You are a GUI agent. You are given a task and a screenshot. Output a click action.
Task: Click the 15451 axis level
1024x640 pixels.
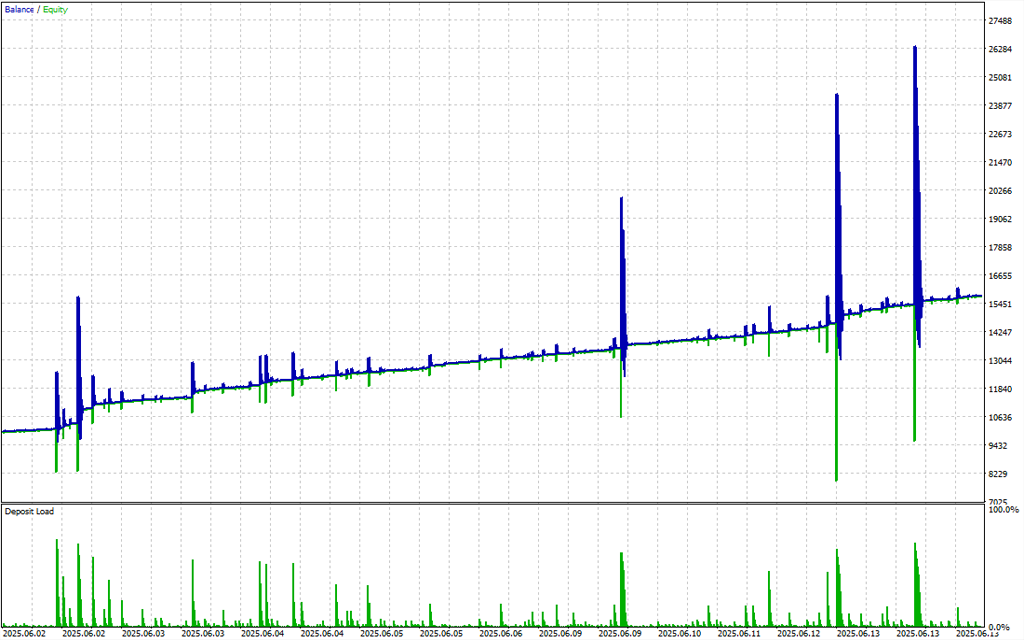pyautogui.click(x=1001, y=304)
